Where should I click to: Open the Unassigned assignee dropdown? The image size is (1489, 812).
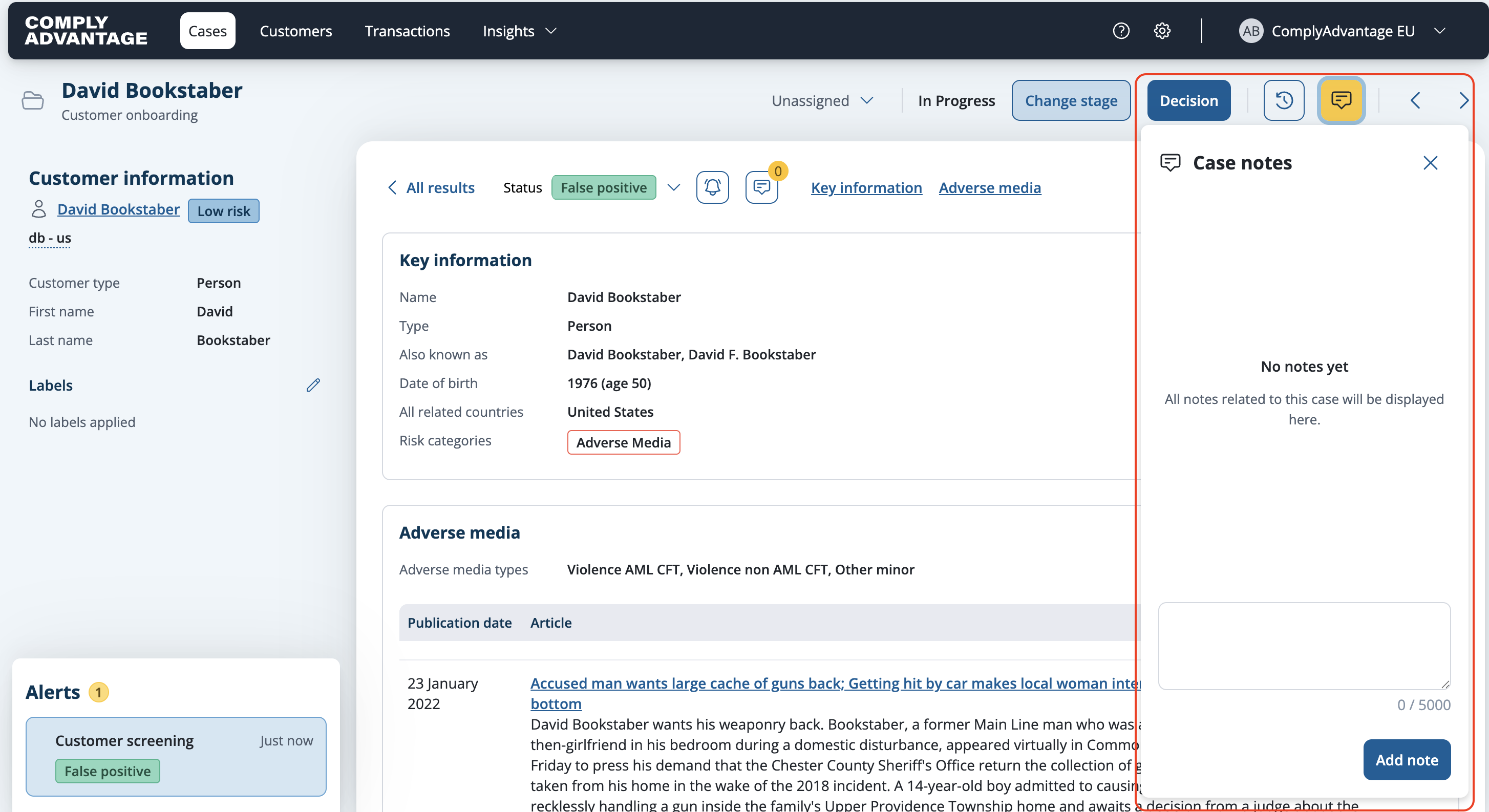tap(822, 100)
